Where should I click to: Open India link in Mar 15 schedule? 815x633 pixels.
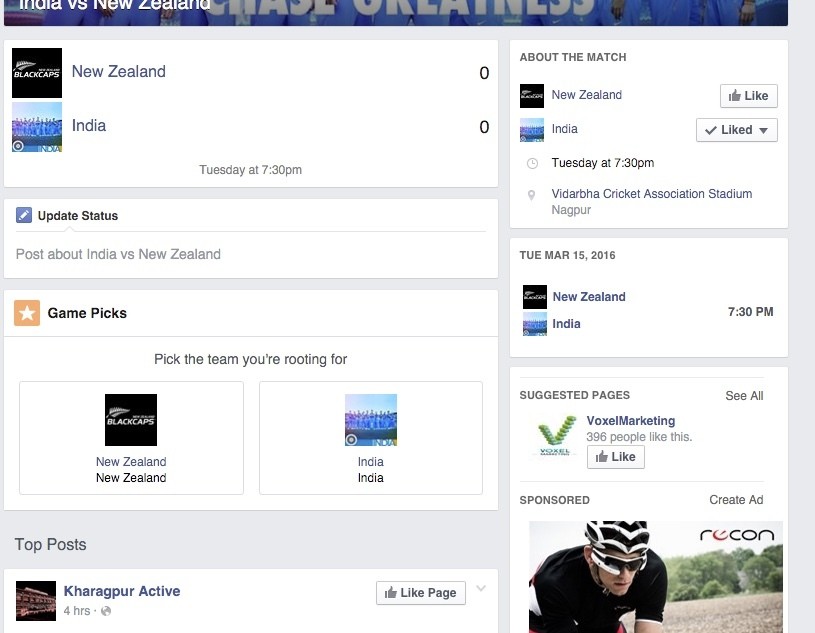pos(567,324)
